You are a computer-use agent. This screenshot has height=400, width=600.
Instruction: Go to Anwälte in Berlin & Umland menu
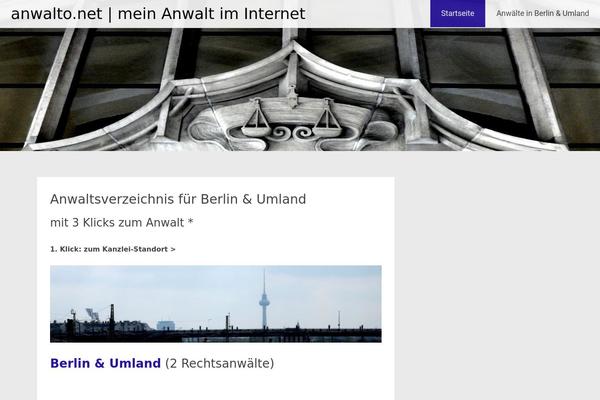pos(542,13)
